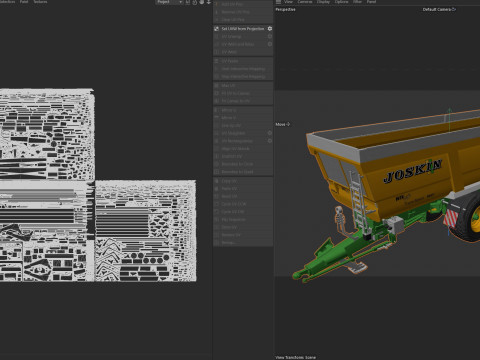The height and width of the screenshot is (360, 480).
Task: Click the Cycle UV CW icon
Action: [216, 212]
